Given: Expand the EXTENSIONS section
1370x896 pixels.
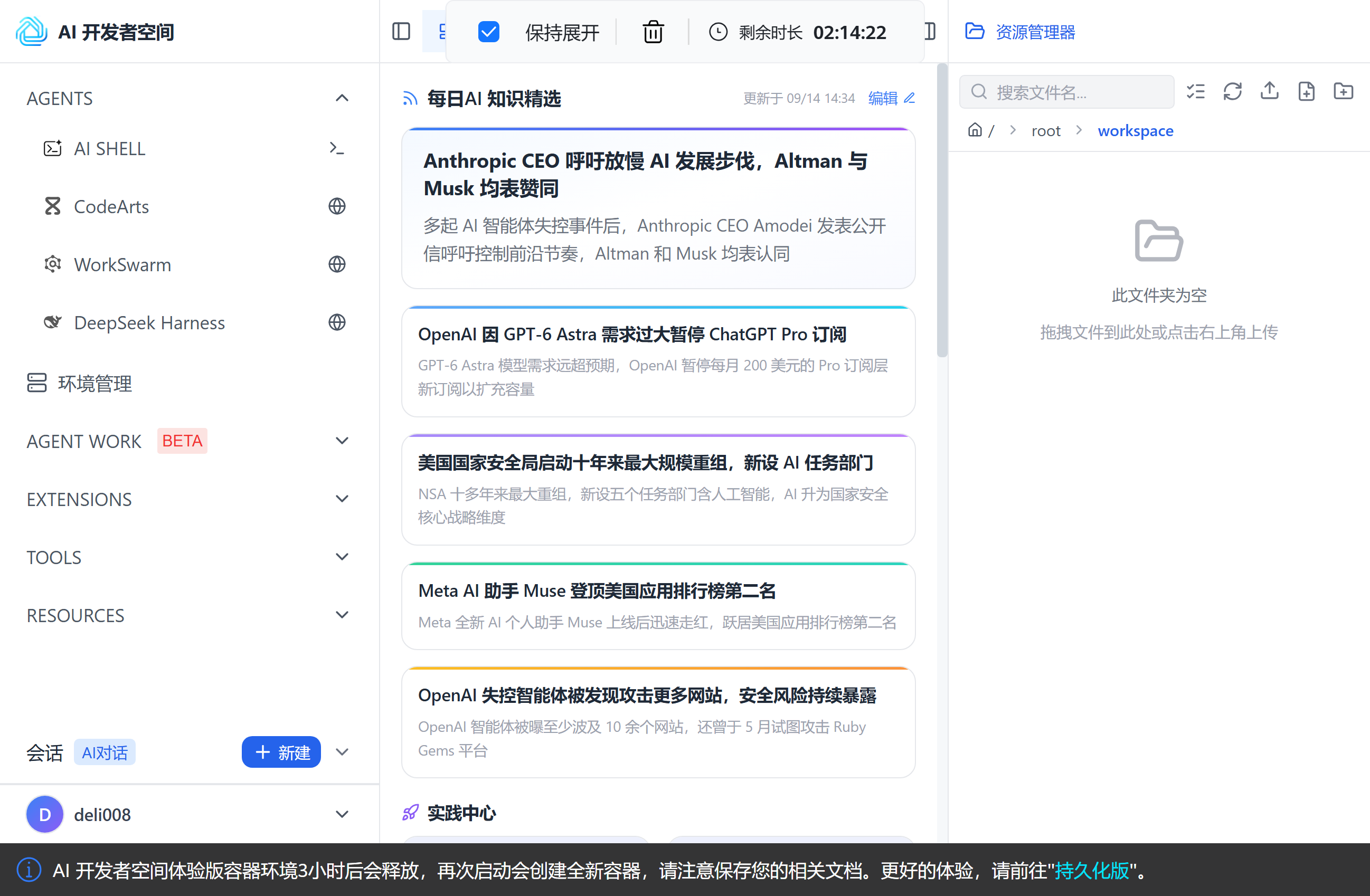Looking at the screenshot, I should click(342, 499).
